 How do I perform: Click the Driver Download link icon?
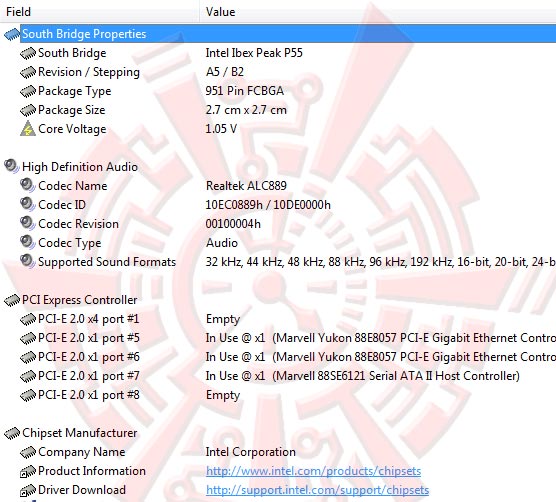click(28, 491)
